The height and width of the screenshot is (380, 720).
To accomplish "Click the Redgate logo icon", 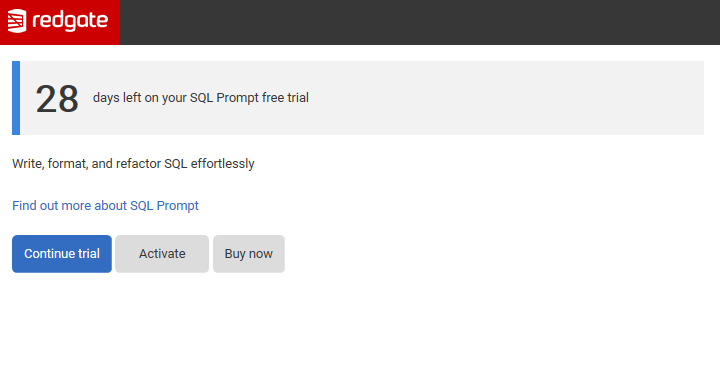I will (17, 21).
